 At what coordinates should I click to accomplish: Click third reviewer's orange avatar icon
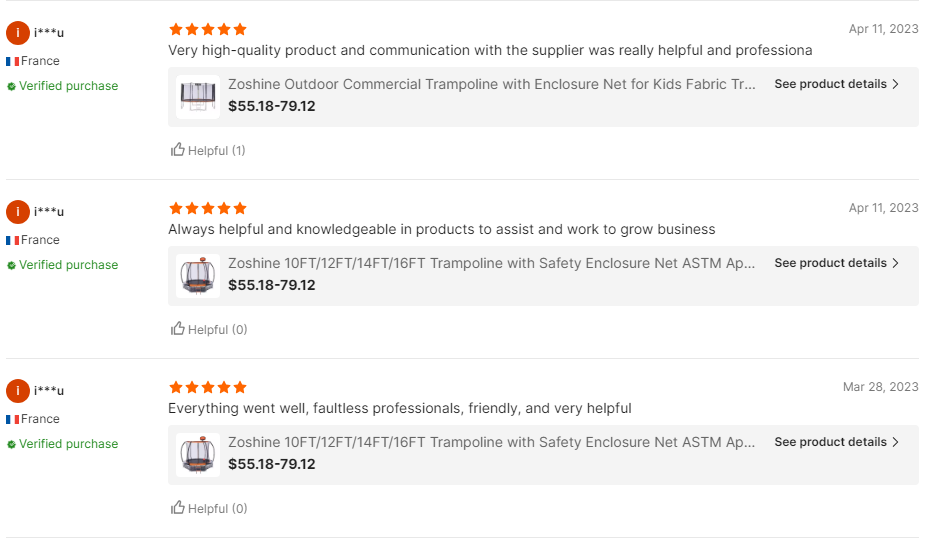click(x=18, y=391)
